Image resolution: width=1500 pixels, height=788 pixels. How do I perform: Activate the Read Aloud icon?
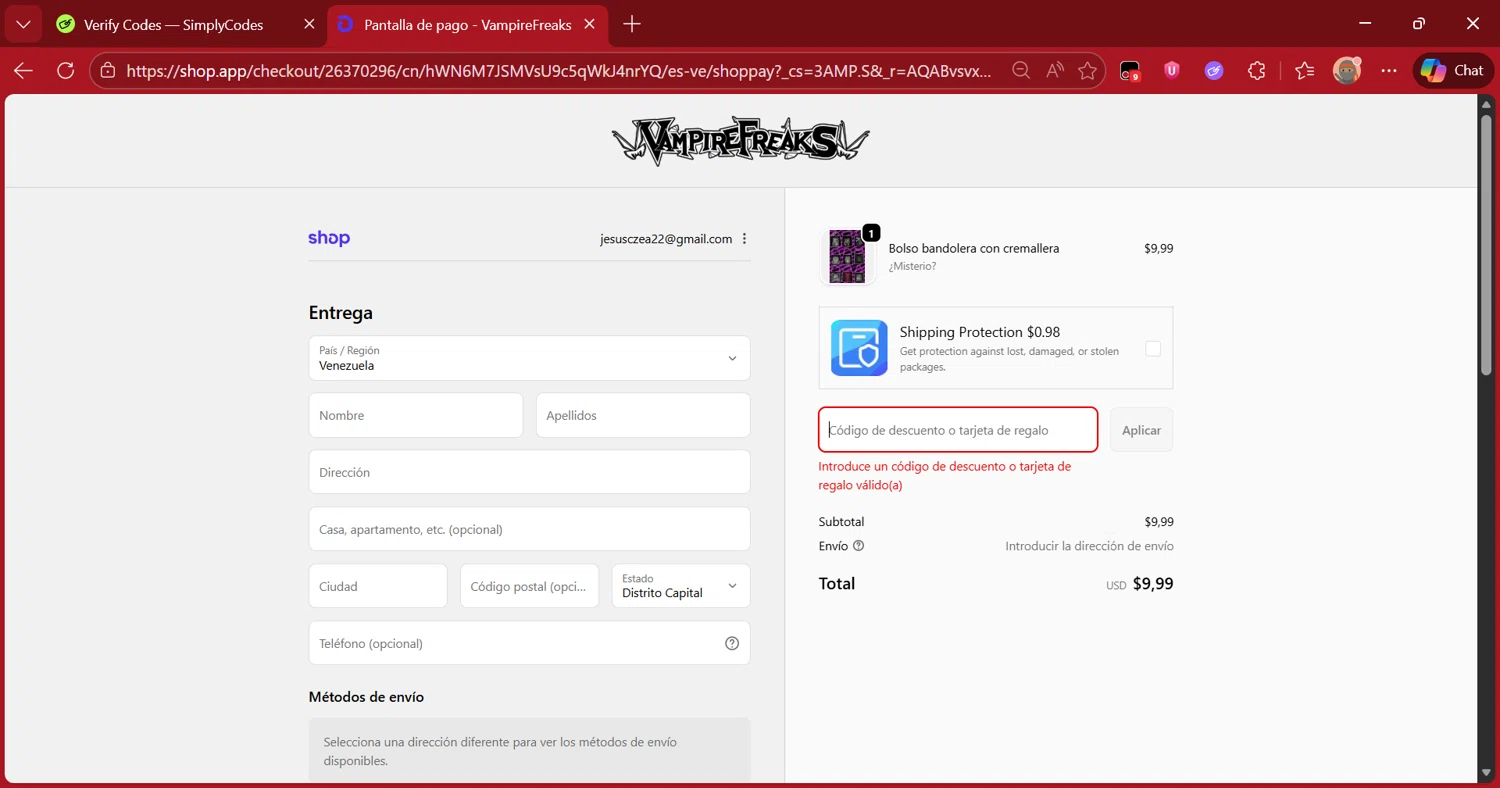[1055, 70]
